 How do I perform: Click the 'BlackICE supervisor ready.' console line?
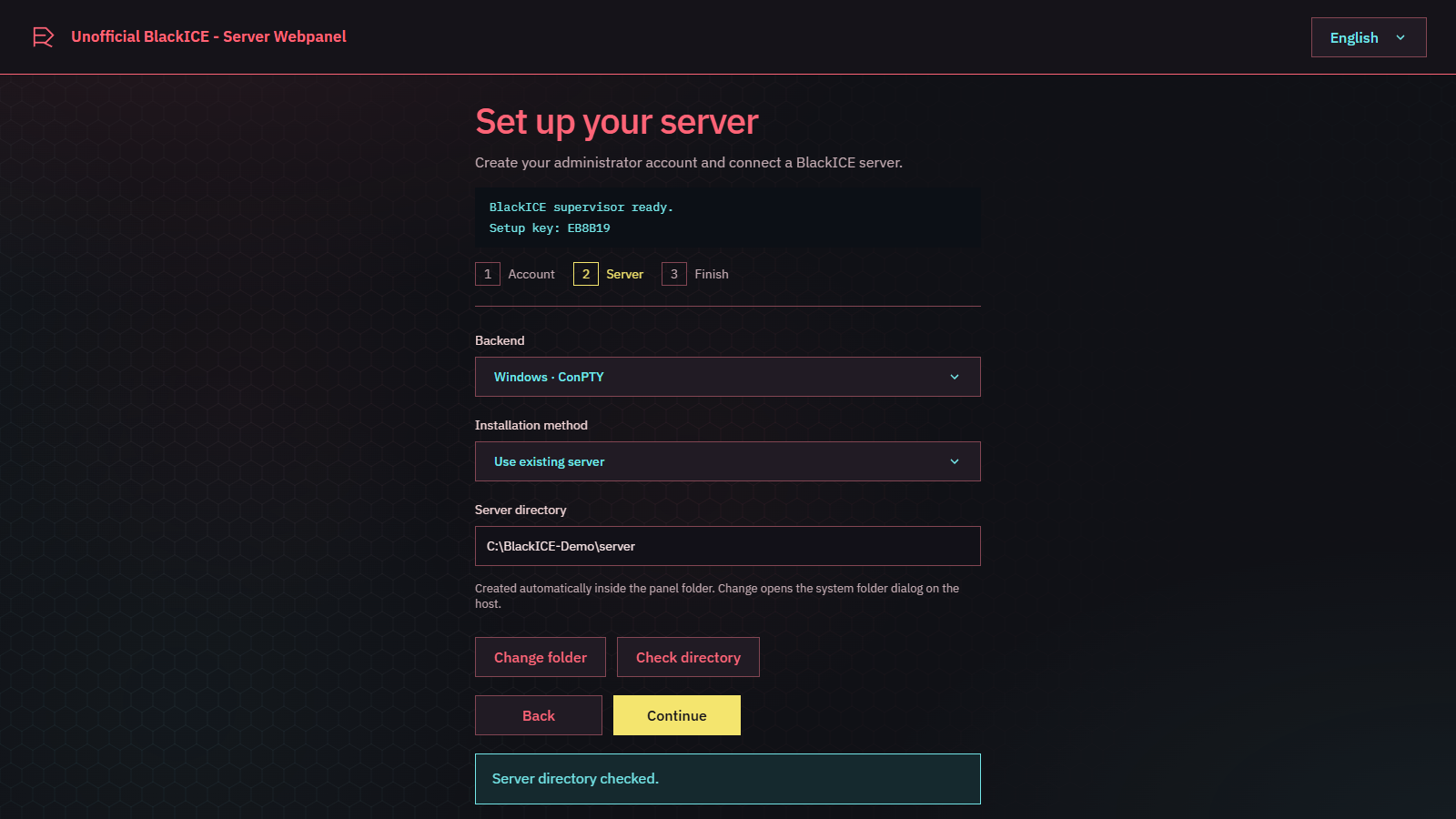pyautogui.click(x=581, y=207)
